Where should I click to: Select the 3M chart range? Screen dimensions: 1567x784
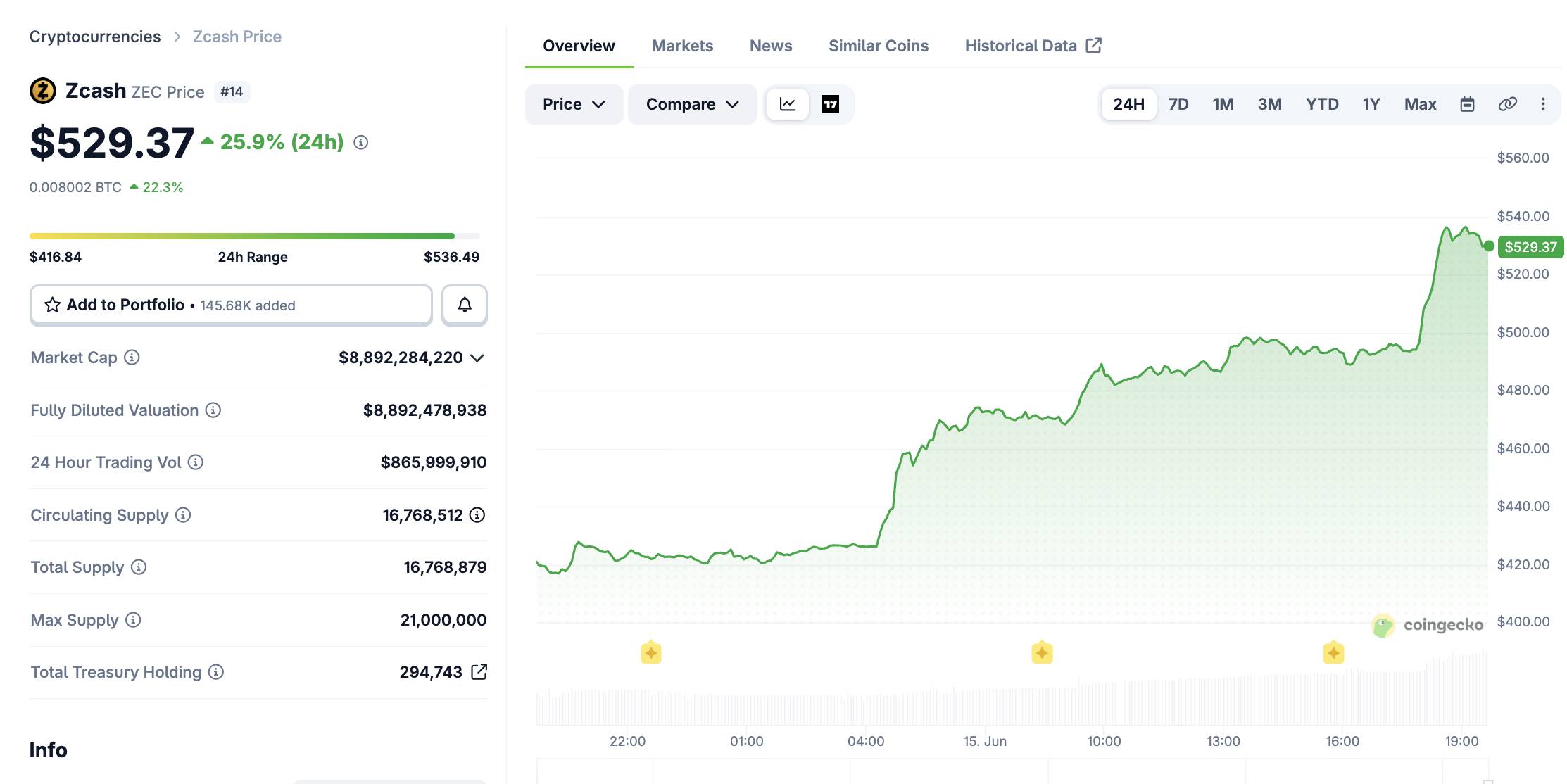[1269, 104]
